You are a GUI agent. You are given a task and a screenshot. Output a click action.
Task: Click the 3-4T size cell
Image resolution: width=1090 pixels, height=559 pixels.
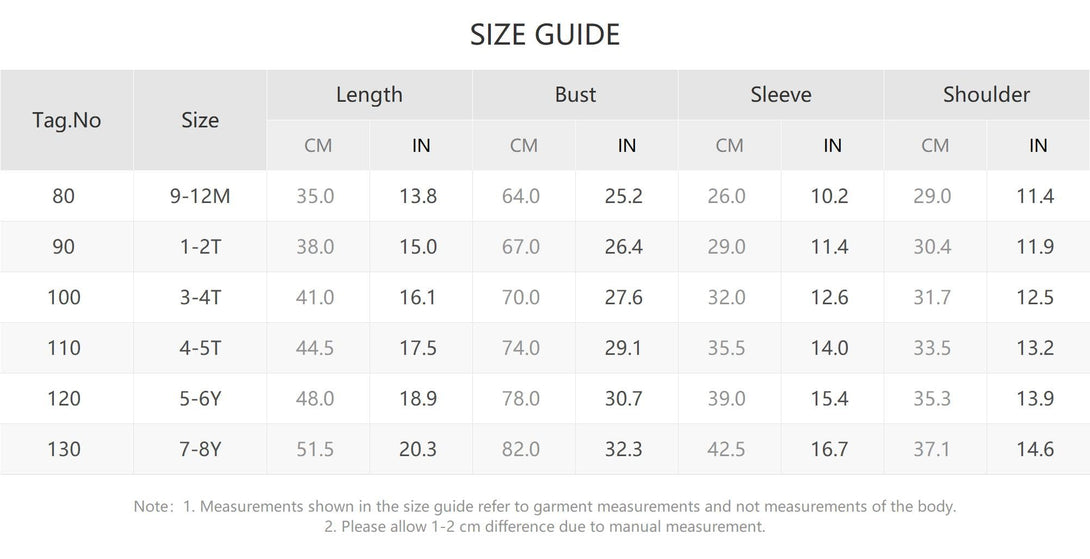click(200, 298)
